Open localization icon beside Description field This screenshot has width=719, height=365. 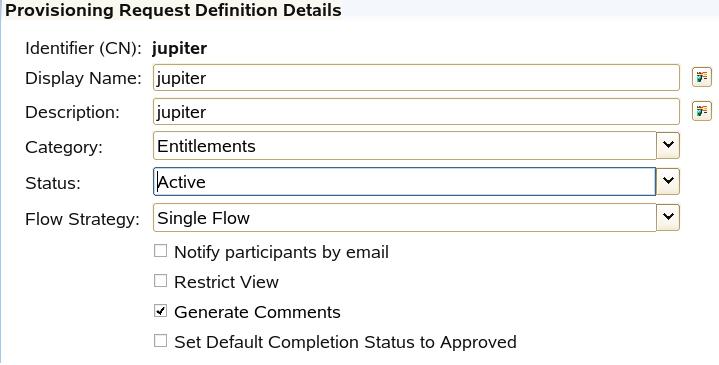coord(702,111)
